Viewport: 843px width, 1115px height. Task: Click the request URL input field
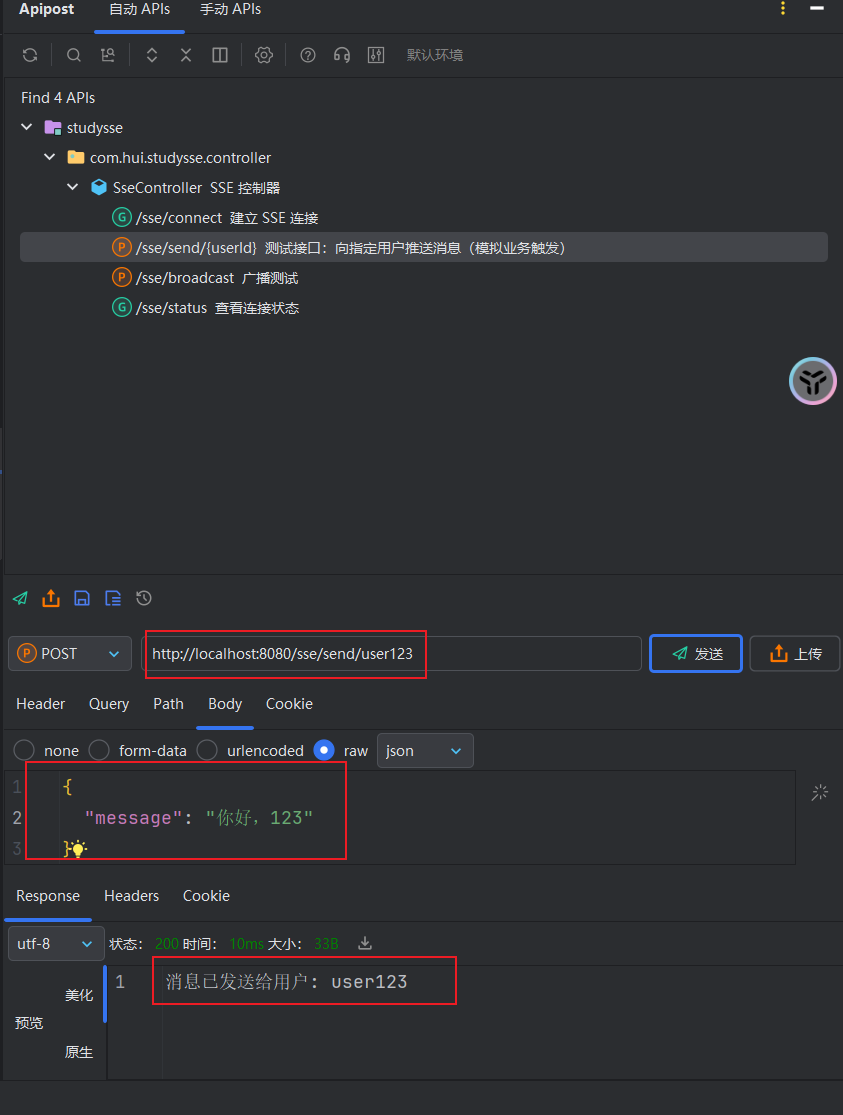391,653
